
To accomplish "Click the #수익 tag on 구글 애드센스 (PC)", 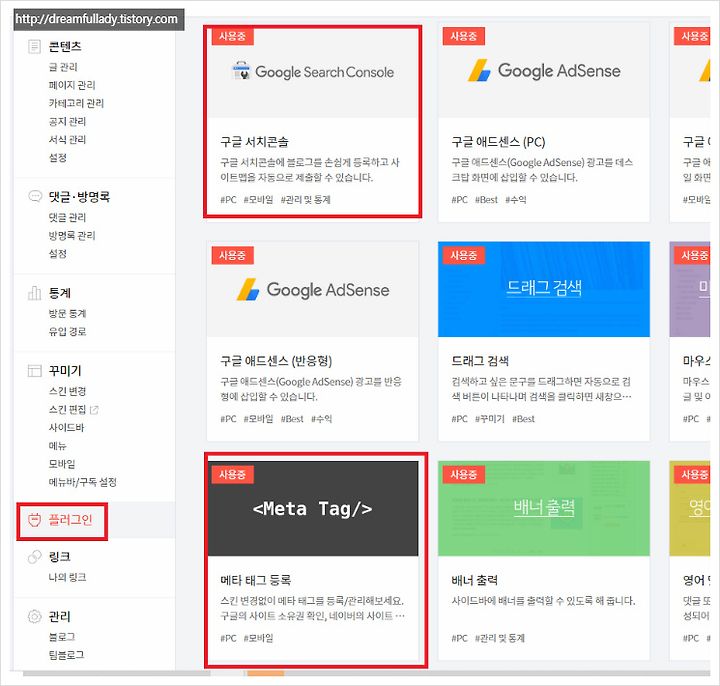I will pos(516,200).
